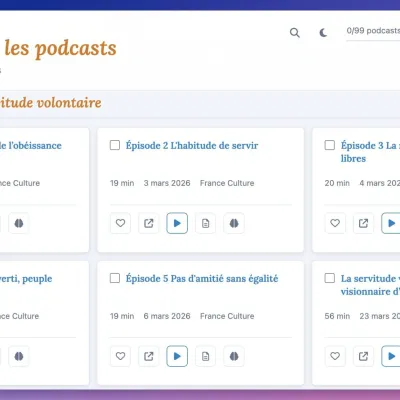Open the Épisode 3 title link
Screen dimensions: 400x400
pos(370,152)
